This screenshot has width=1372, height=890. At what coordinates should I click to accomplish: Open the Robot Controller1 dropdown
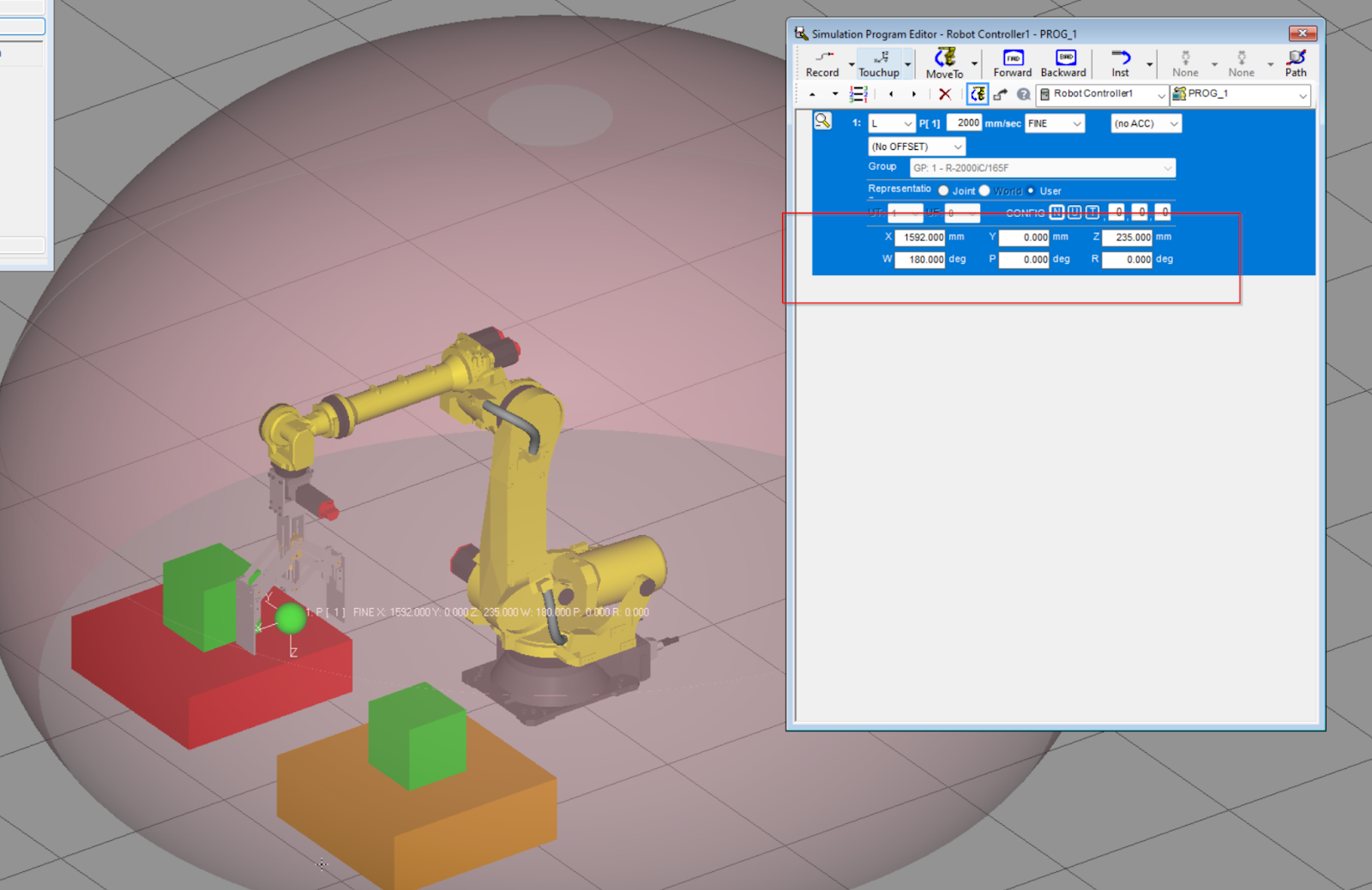coord(1102,94)
